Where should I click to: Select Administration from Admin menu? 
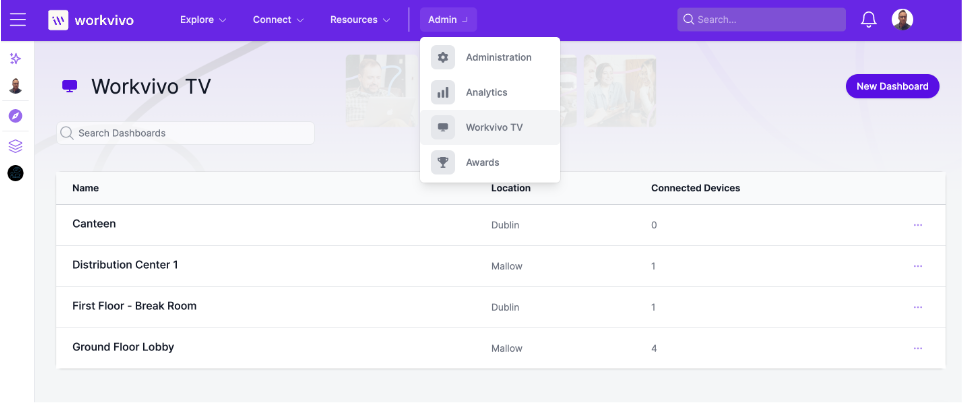[490, 57]
